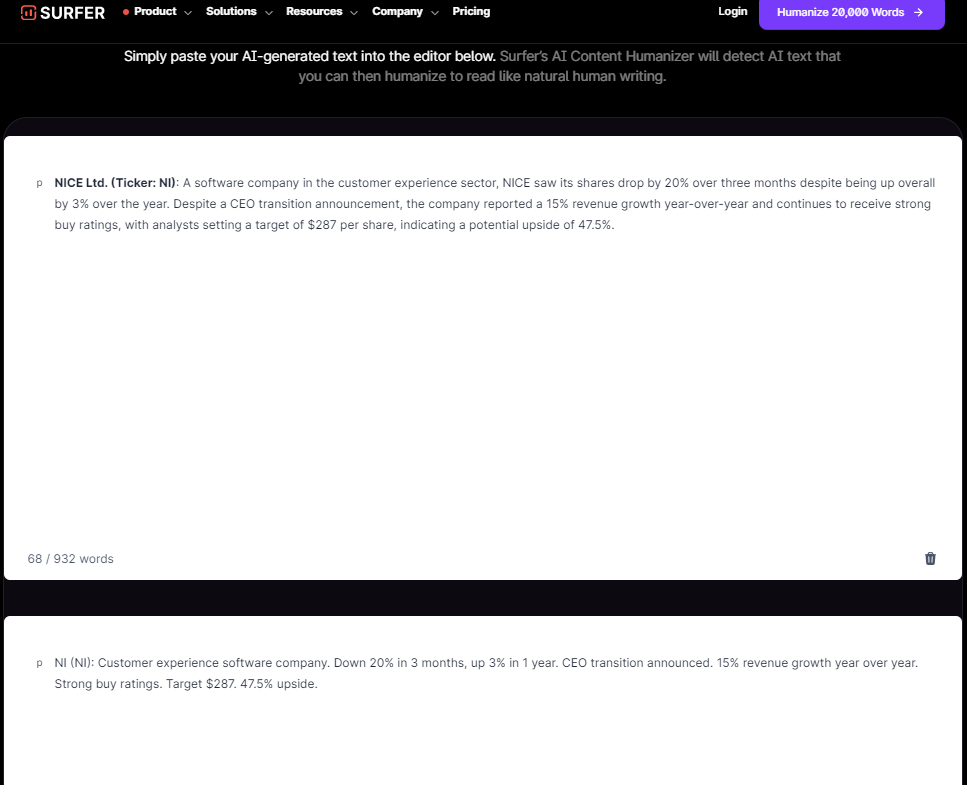967x785 pixels.
Task: Click the paragraph marker in the output editor
Action: point(39,663)
